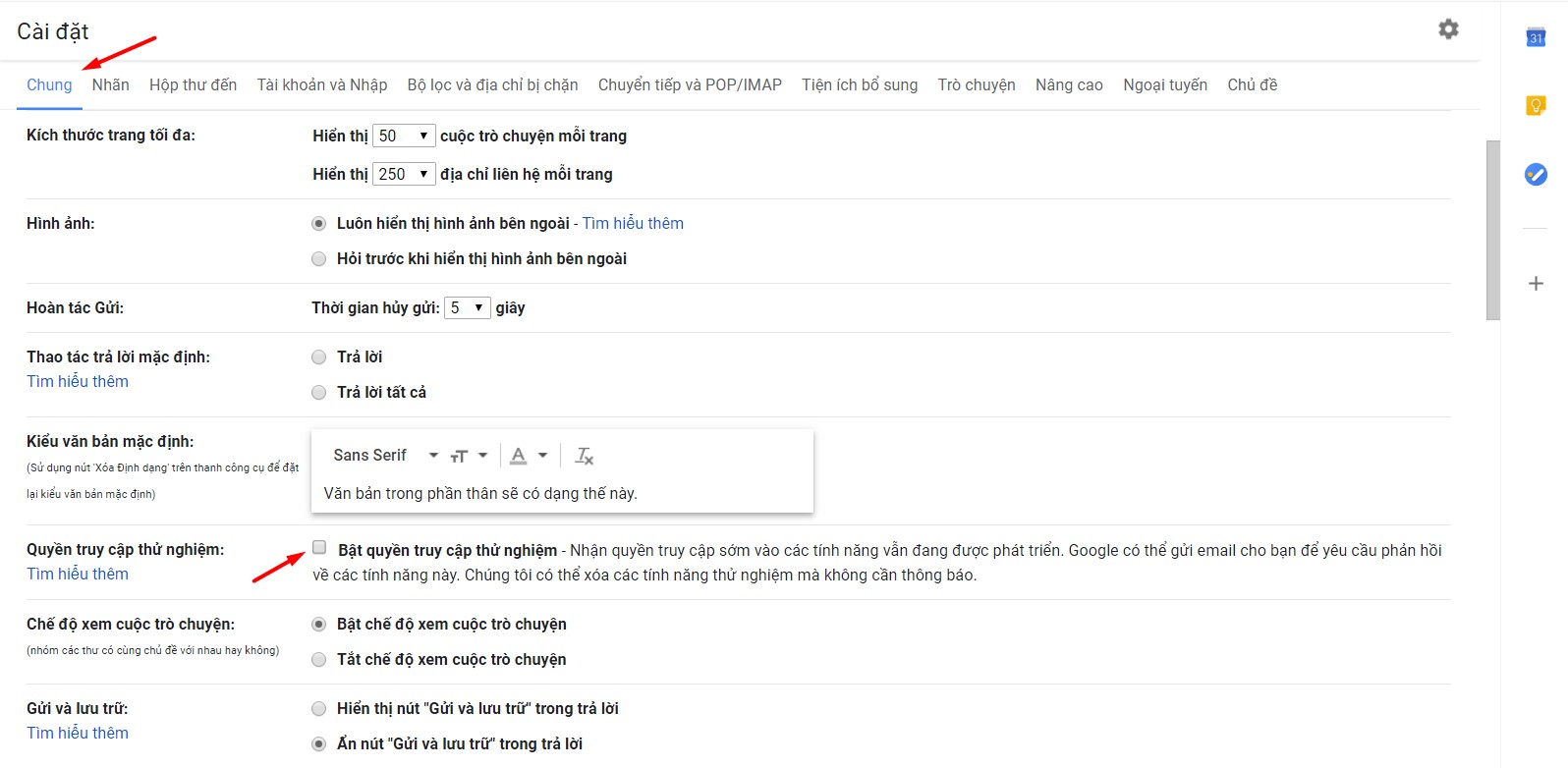The width and height of the screenshot is (1568, 768).
Task: Click the 'Cài đặt' page heading
Action: pyautogui.click(x=53, y=31)
